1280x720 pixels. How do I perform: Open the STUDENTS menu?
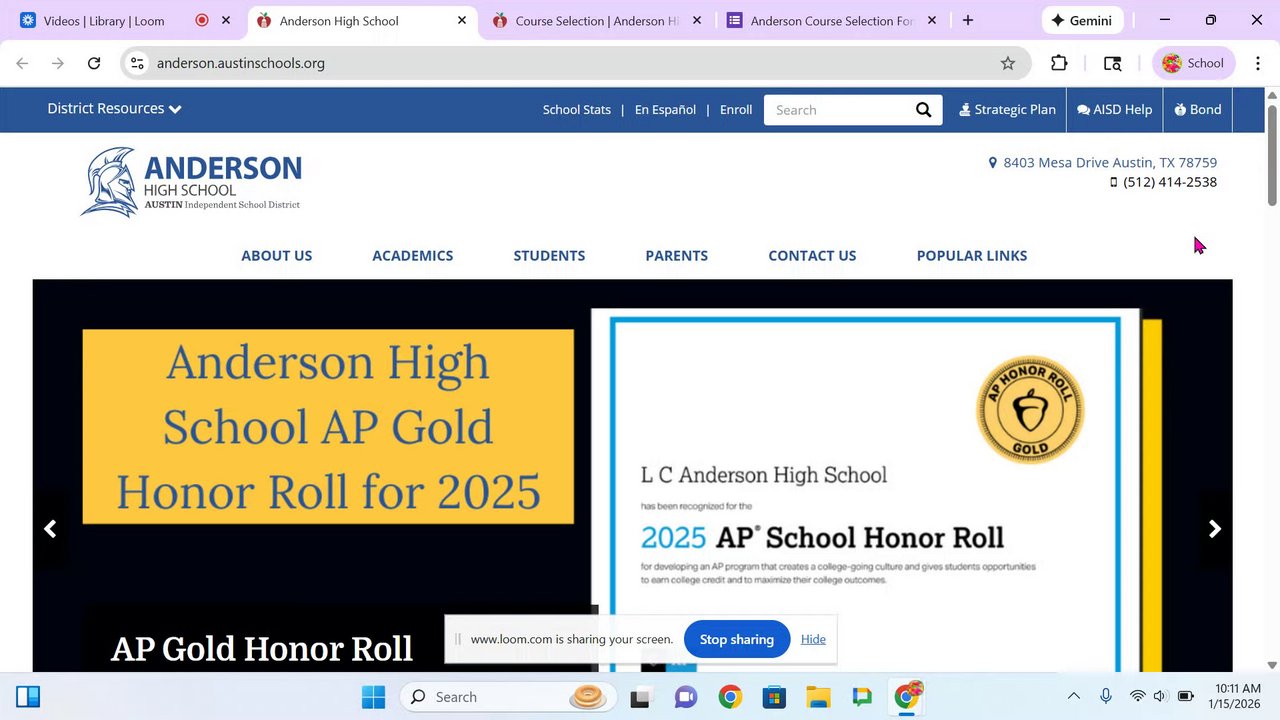coord(549,256)
